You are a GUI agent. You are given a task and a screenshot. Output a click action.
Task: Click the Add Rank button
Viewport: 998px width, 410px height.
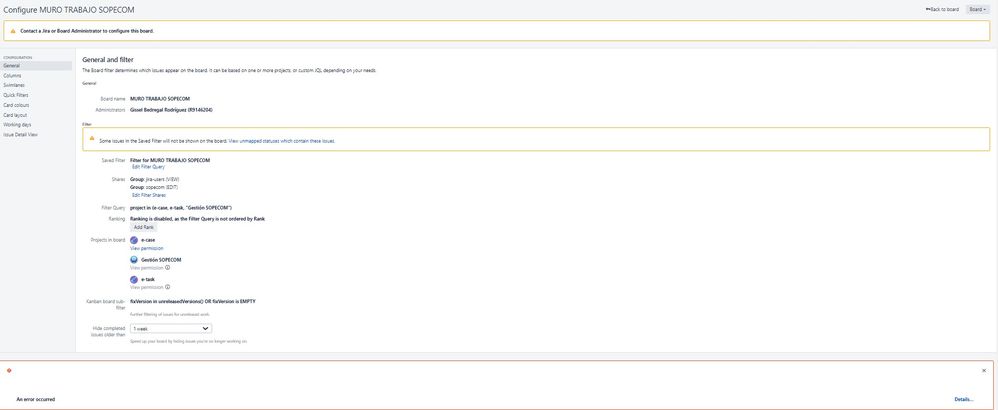143,227
